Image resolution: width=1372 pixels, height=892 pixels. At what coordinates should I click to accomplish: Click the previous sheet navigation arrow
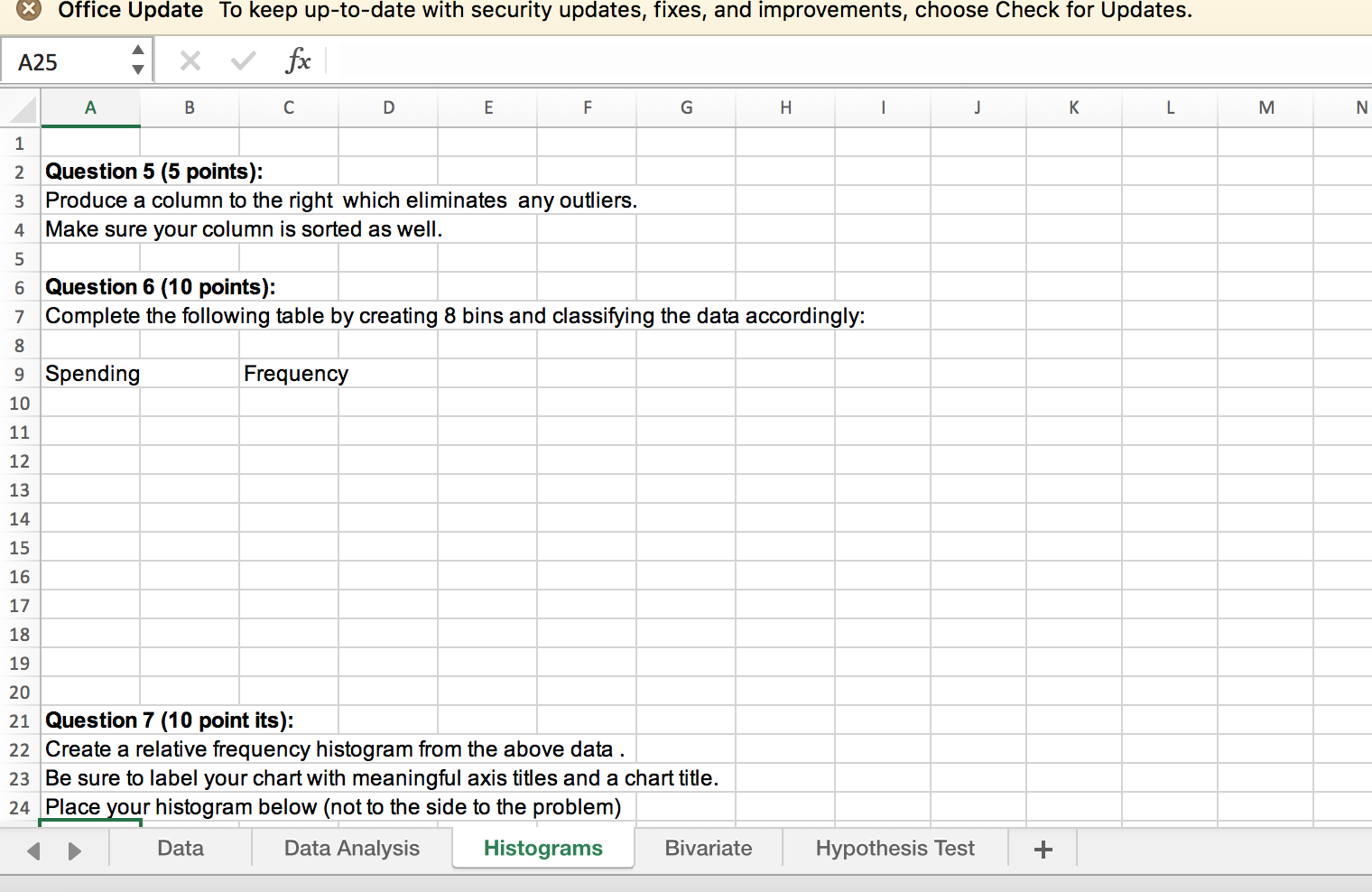(33, 850)
